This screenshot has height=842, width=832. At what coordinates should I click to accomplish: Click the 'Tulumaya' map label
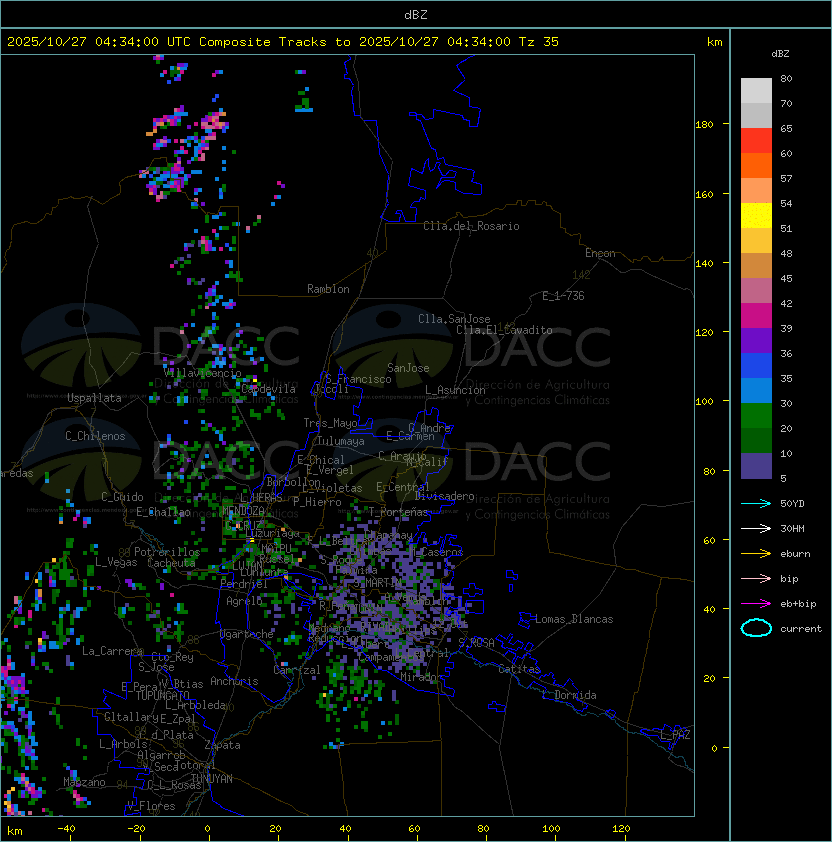tap(341, 441)
